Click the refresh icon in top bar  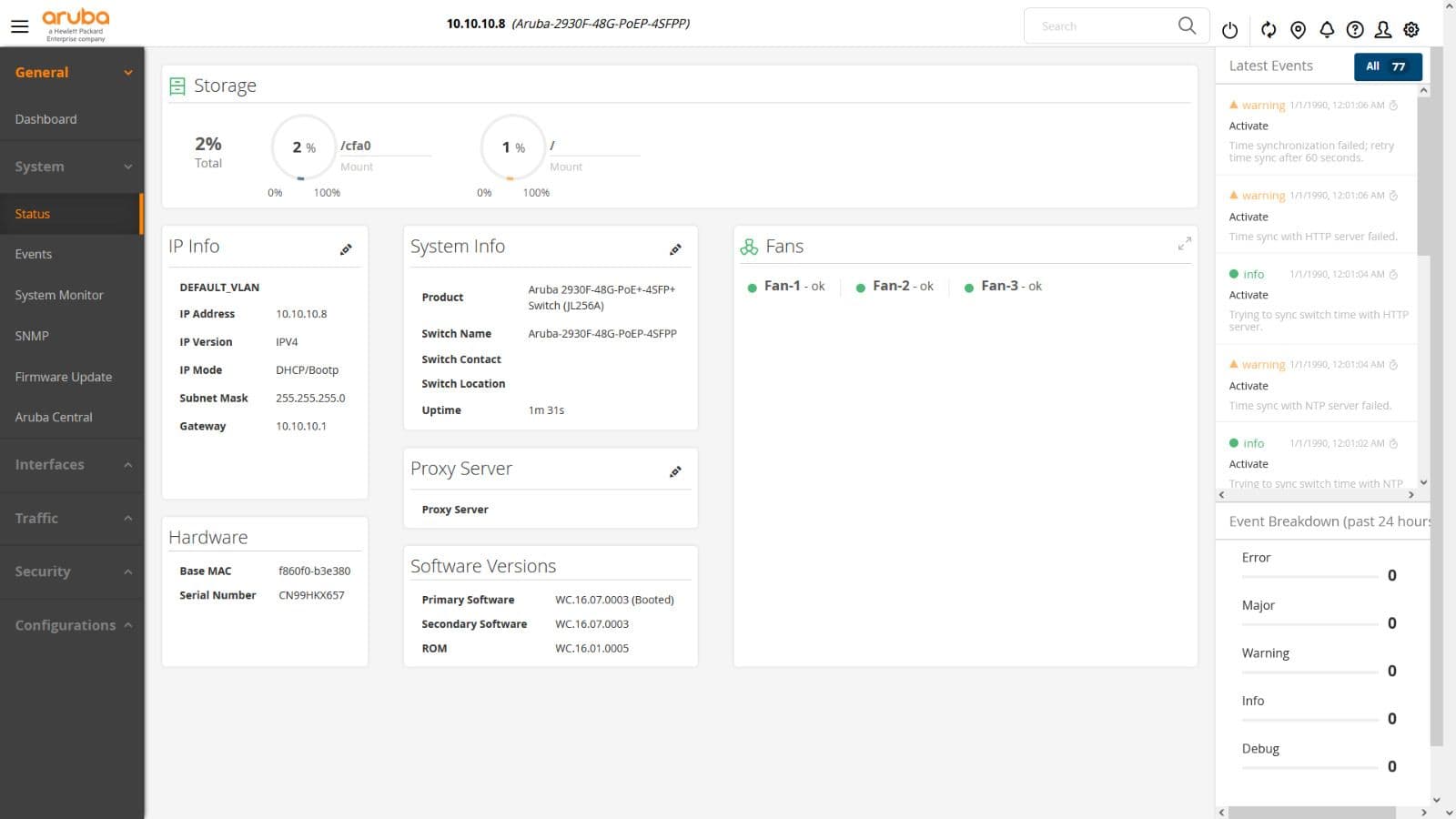click(1269, 30)
